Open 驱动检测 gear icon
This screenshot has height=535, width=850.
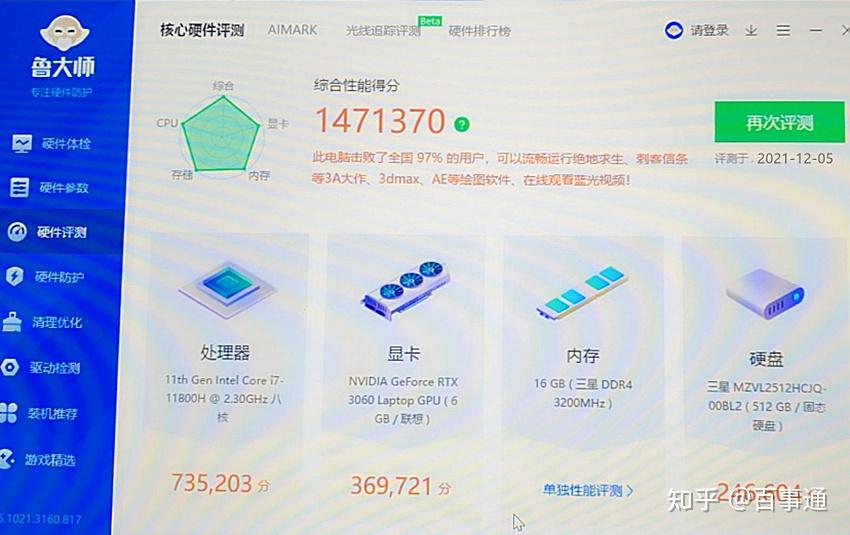coord(10,367)
